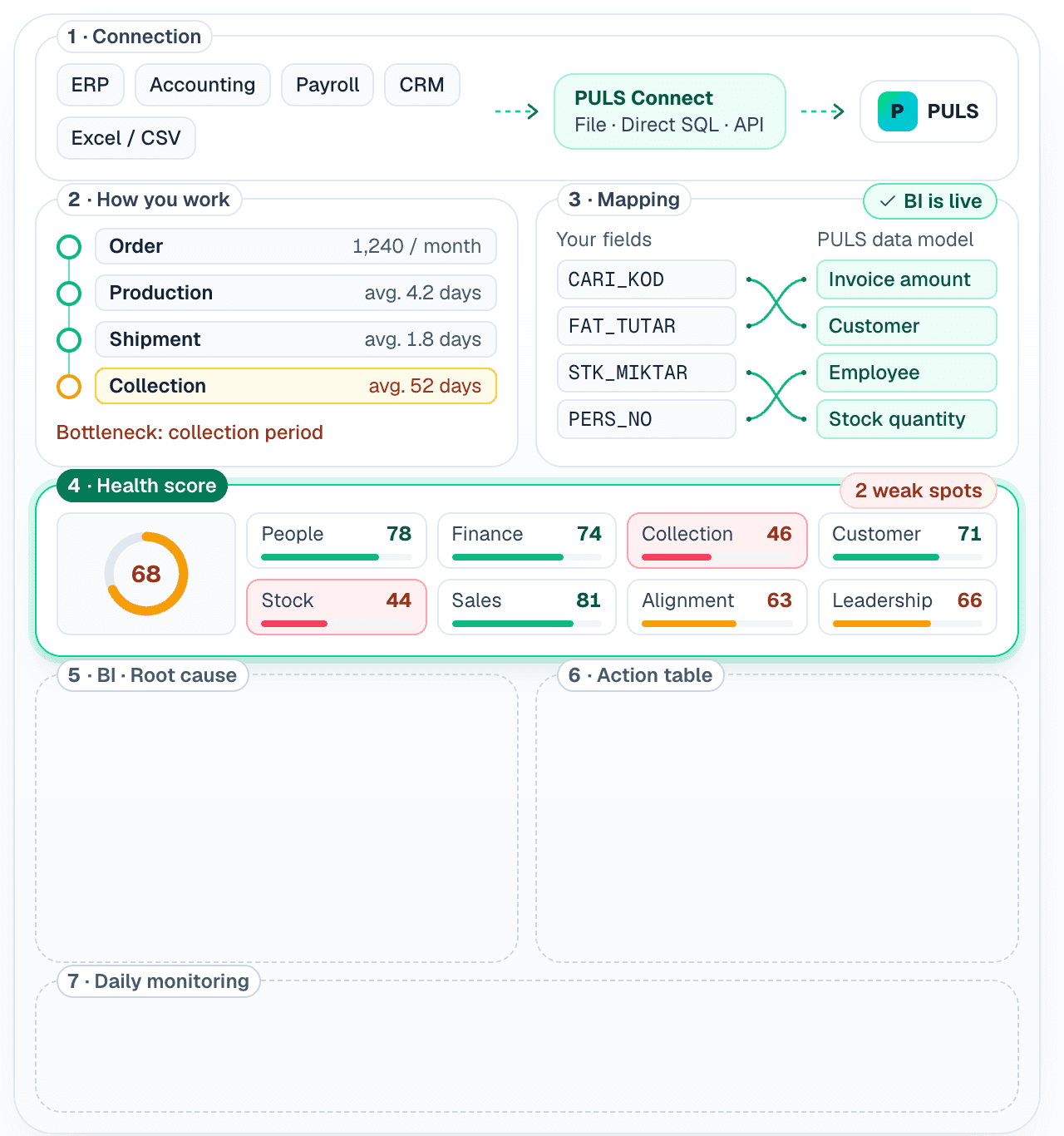Click the PULS logo icon
Screen dimensions: 1064x1136
(x=898, y=111)
